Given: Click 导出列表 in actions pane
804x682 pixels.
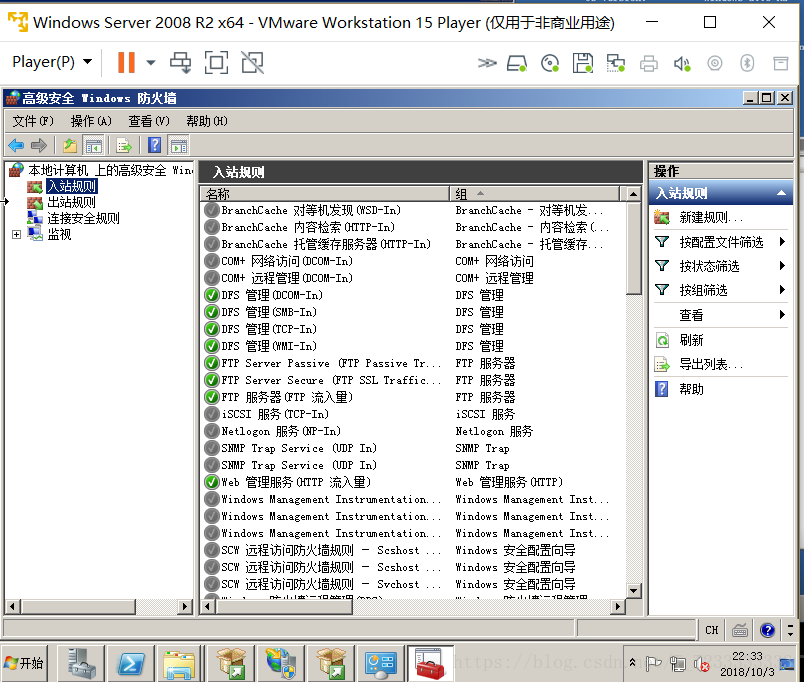Looking at the screenshot, I should (x=711, y=365).
